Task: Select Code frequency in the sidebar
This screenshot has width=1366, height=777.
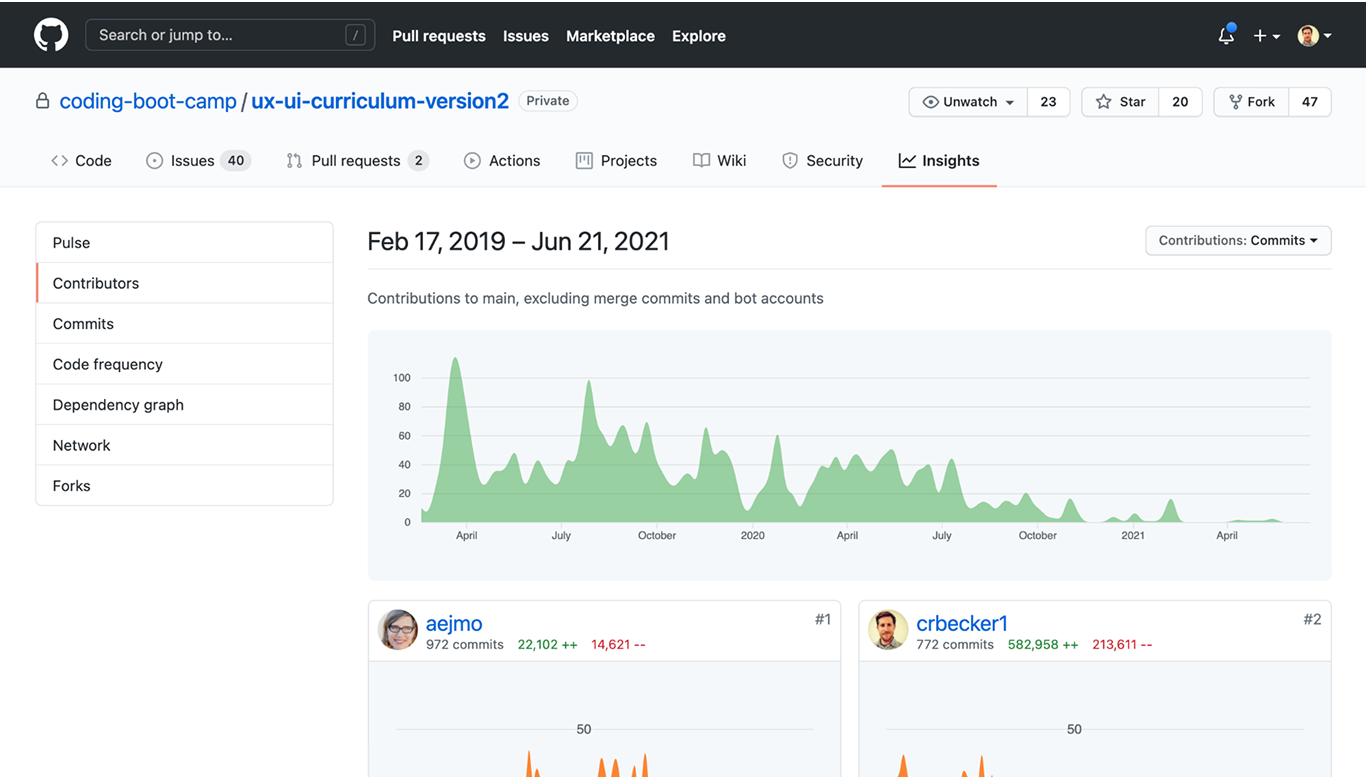Action: tap(185, 364)
